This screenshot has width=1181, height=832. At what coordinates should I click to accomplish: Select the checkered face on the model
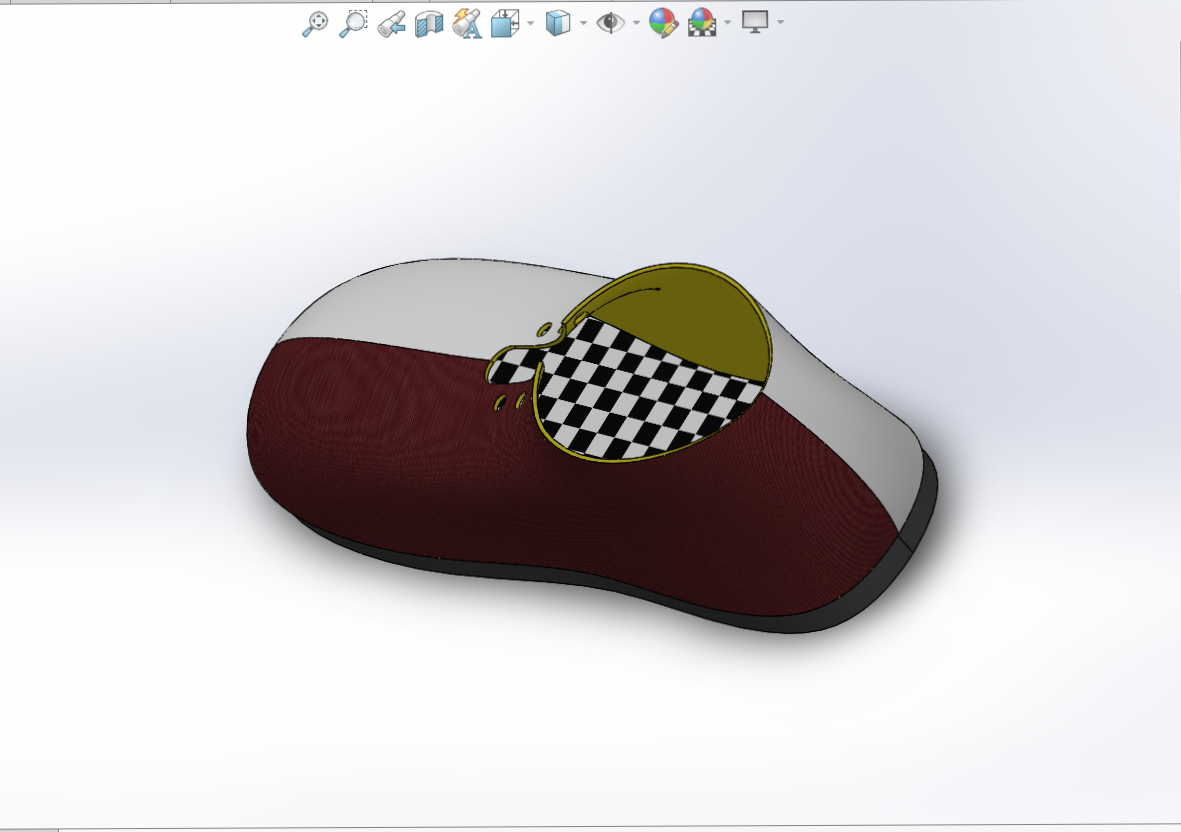tap(640, 392)
